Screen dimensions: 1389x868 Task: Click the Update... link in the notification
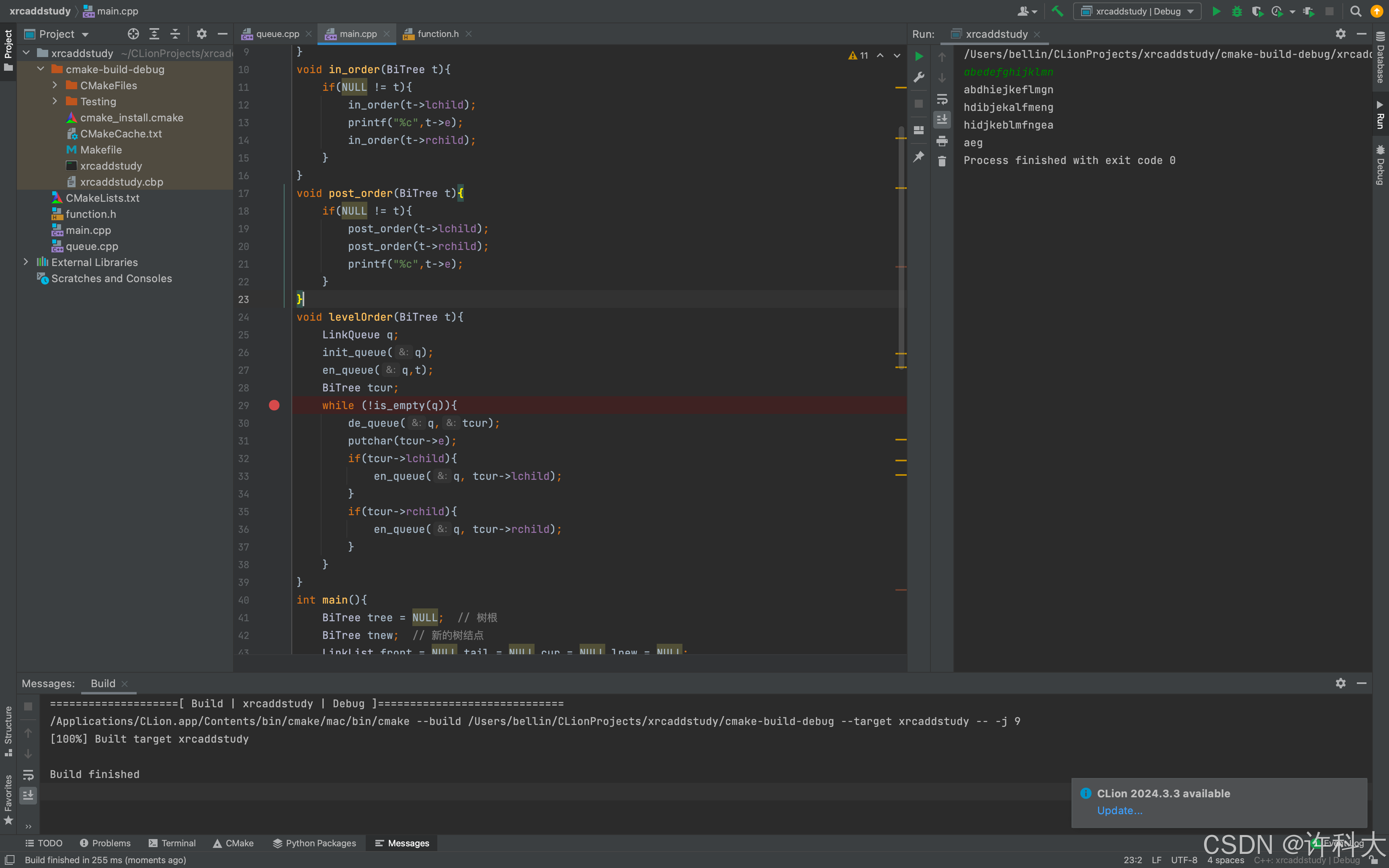(x=1119, y=811)
